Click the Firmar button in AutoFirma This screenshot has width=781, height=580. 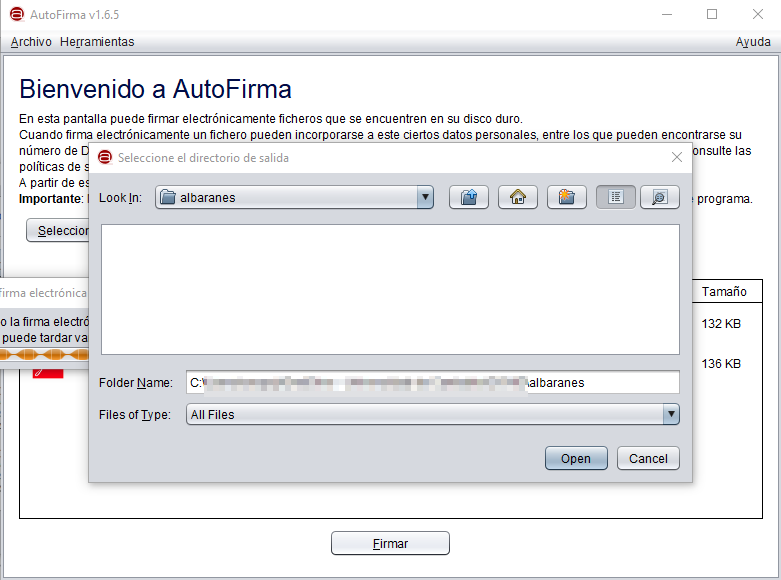pos(390,543)
